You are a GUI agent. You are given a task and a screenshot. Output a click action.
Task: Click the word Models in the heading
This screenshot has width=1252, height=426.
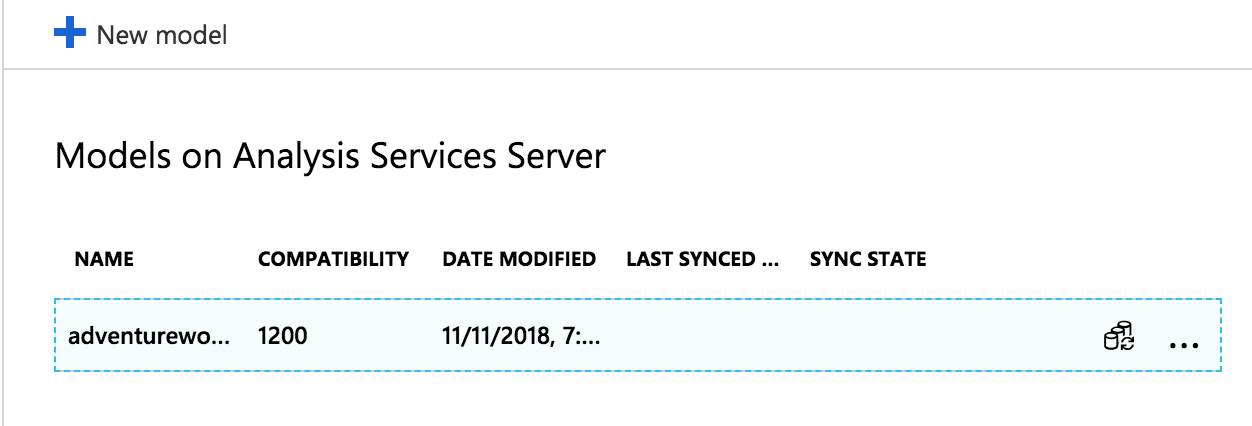[x=104, y=157]
